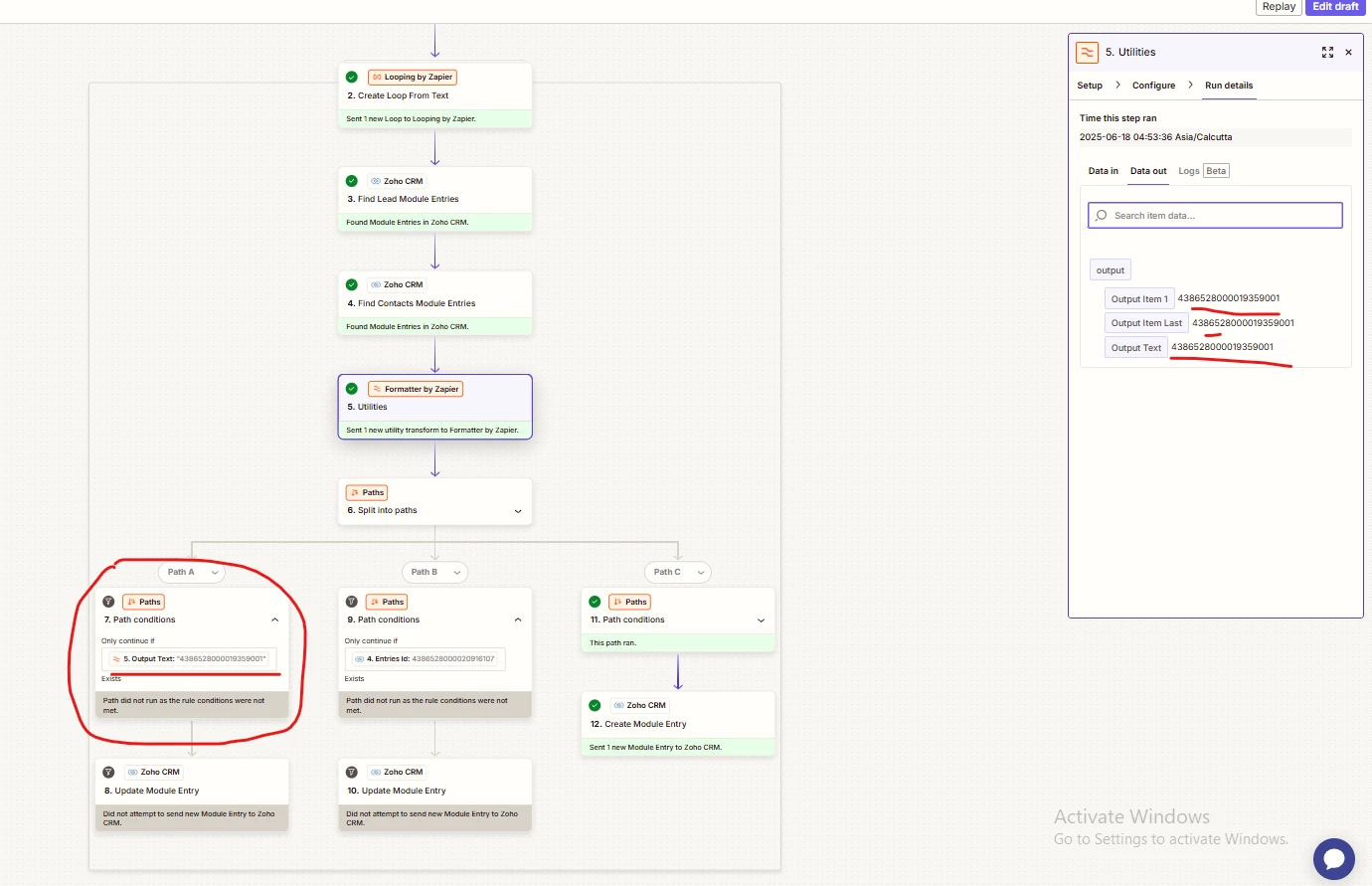Click the green check icon on step 2 Create Loop From Text
This screenshot has width=1372, height=886.
click(x=352, y=77)
